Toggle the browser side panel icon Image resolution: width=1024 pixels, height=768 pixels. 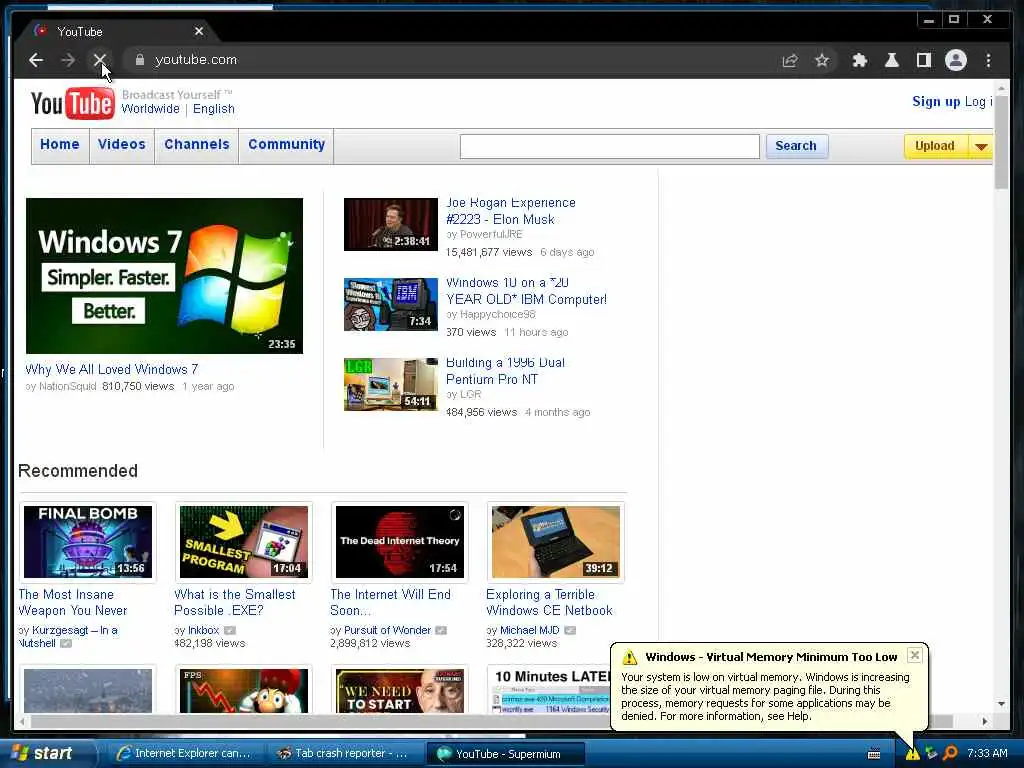pos(923,60)
